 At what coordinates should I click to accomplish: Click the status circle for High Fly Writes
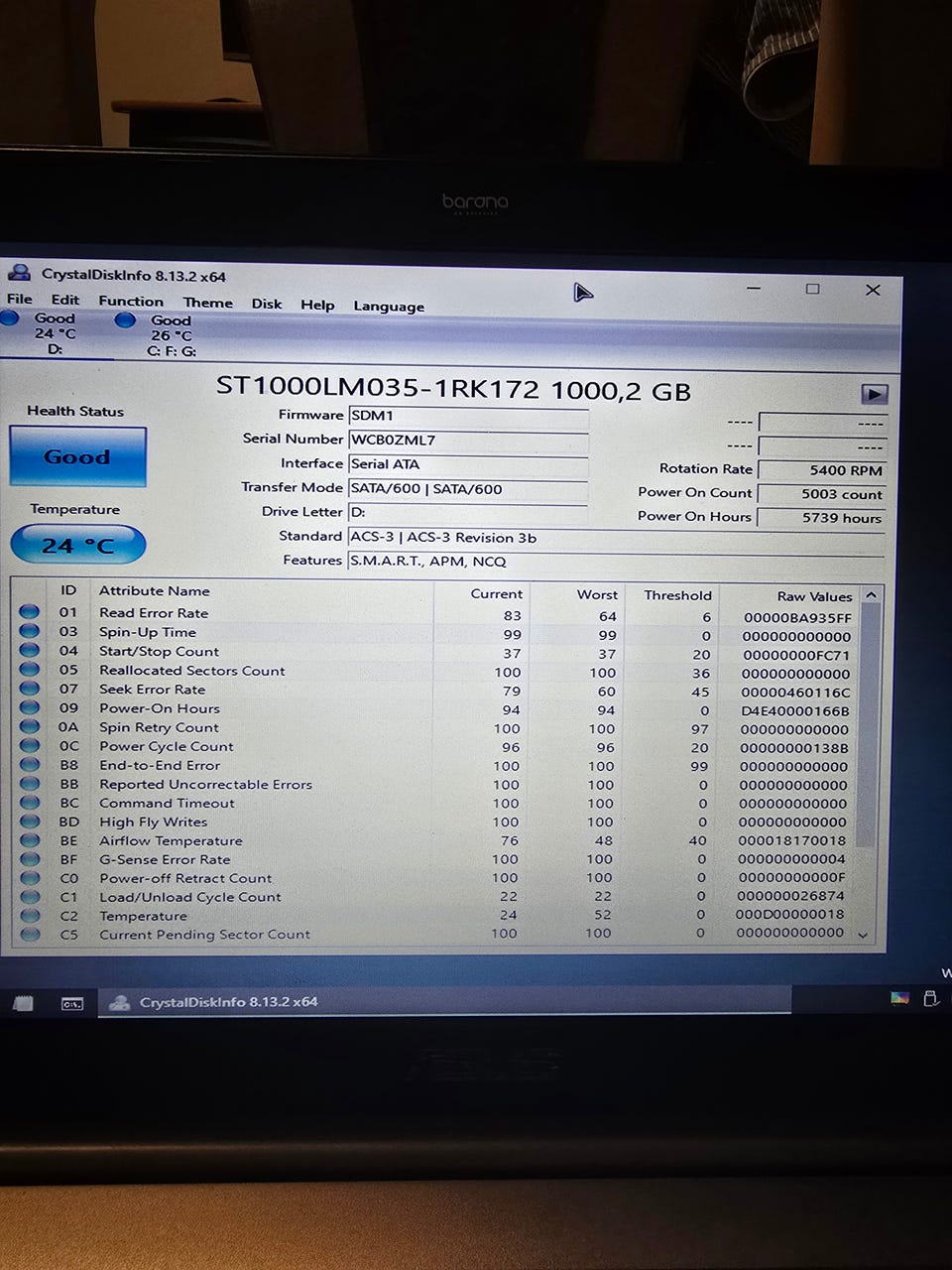30,822
